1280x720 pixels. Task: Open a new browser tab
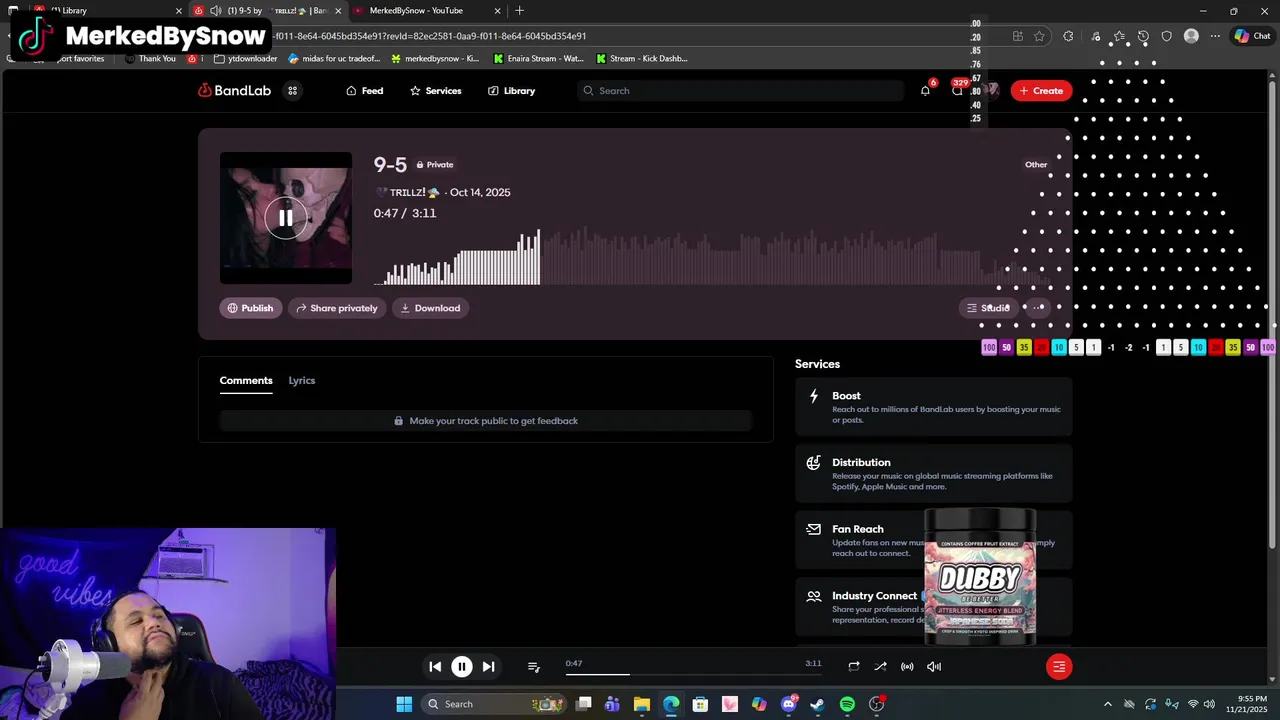[519, 10]
